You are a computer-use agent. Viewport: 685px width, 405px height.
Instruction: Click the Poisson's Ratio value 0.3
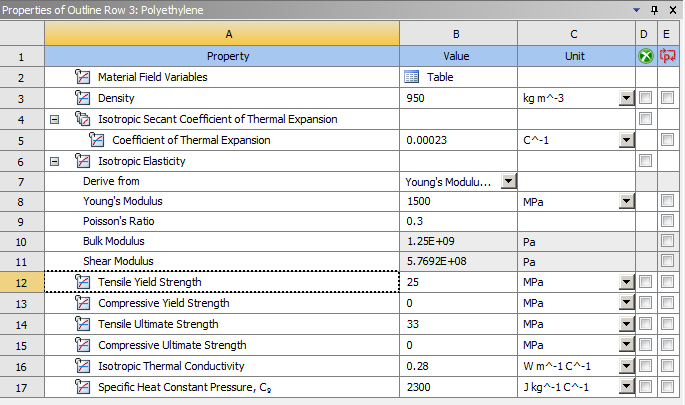coord(415,221)
